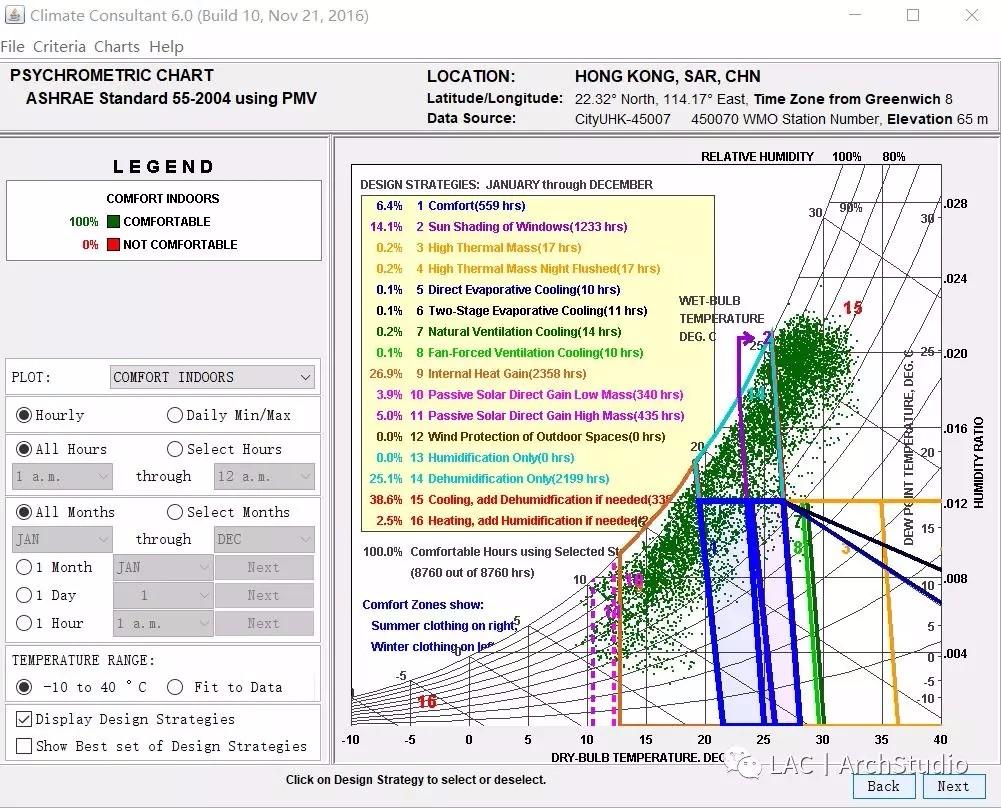Image resolution: width=1001 pixels, height=808 pixels.
Task: Toggle strategy 6 Two-Stage Evaporative Cooling
Action: [x=511, y=311]
